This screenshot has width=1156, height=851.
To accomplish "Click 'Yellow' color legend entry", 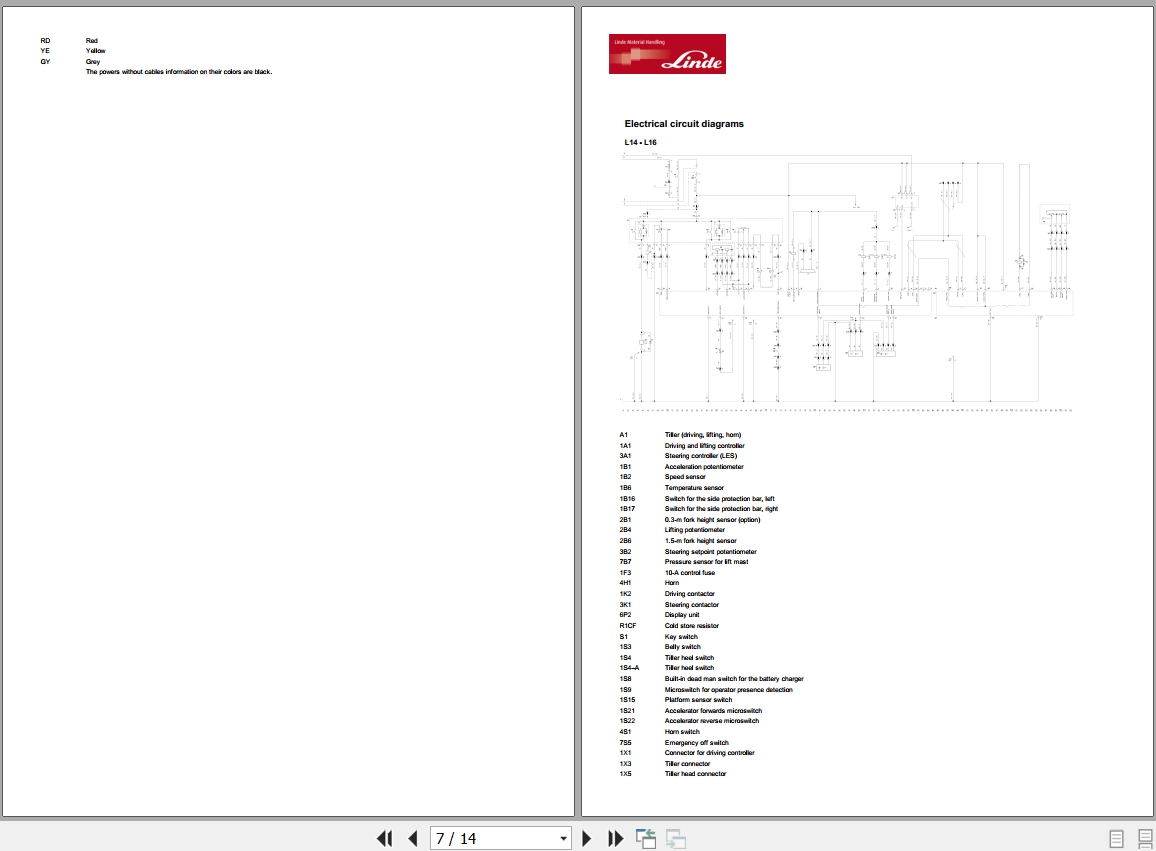I will point(95,51).
